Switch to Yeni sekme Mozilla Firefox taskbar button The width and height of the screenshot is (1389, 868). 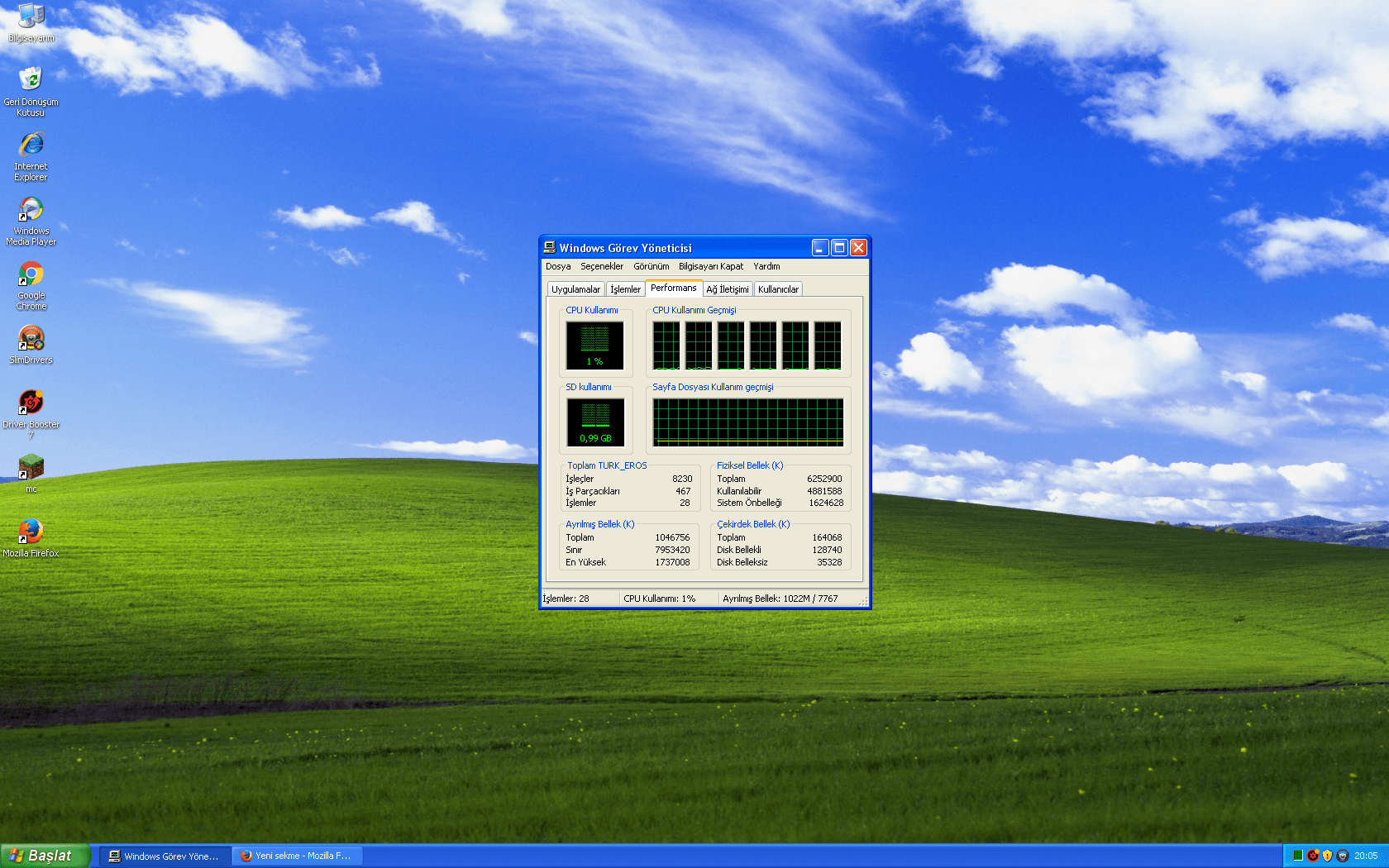(x=296, y=856)
